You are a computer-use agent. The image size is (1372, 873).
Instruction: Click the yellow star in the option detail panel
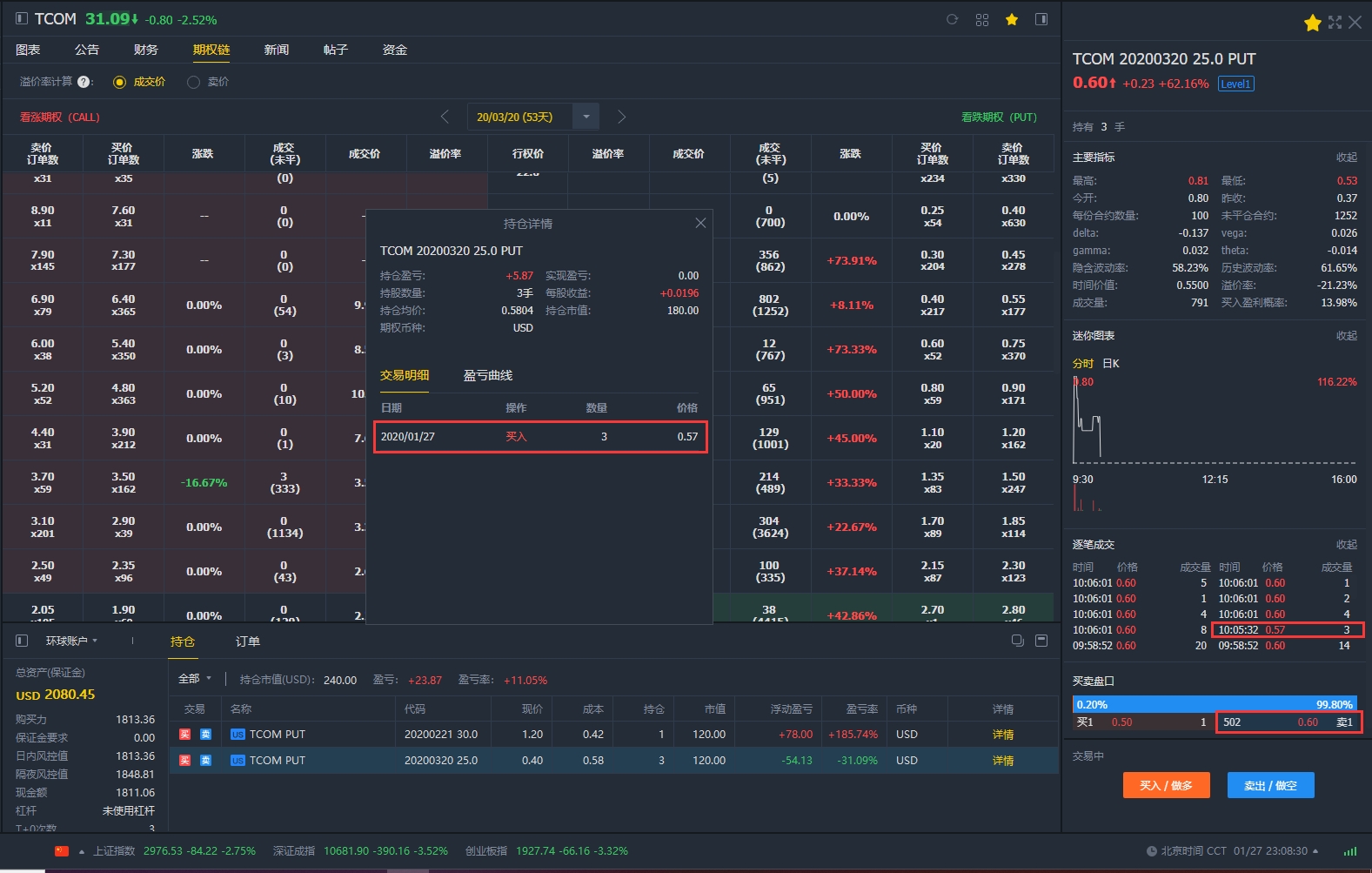[1313, 23]
